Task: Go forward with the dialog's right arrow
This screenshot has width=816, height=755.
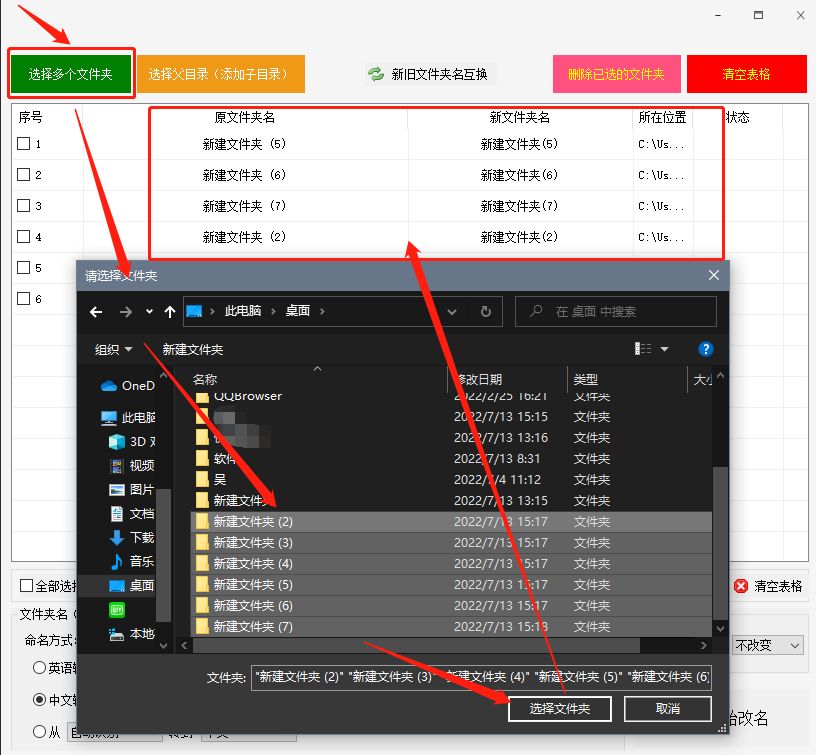Action: point(125,312)
